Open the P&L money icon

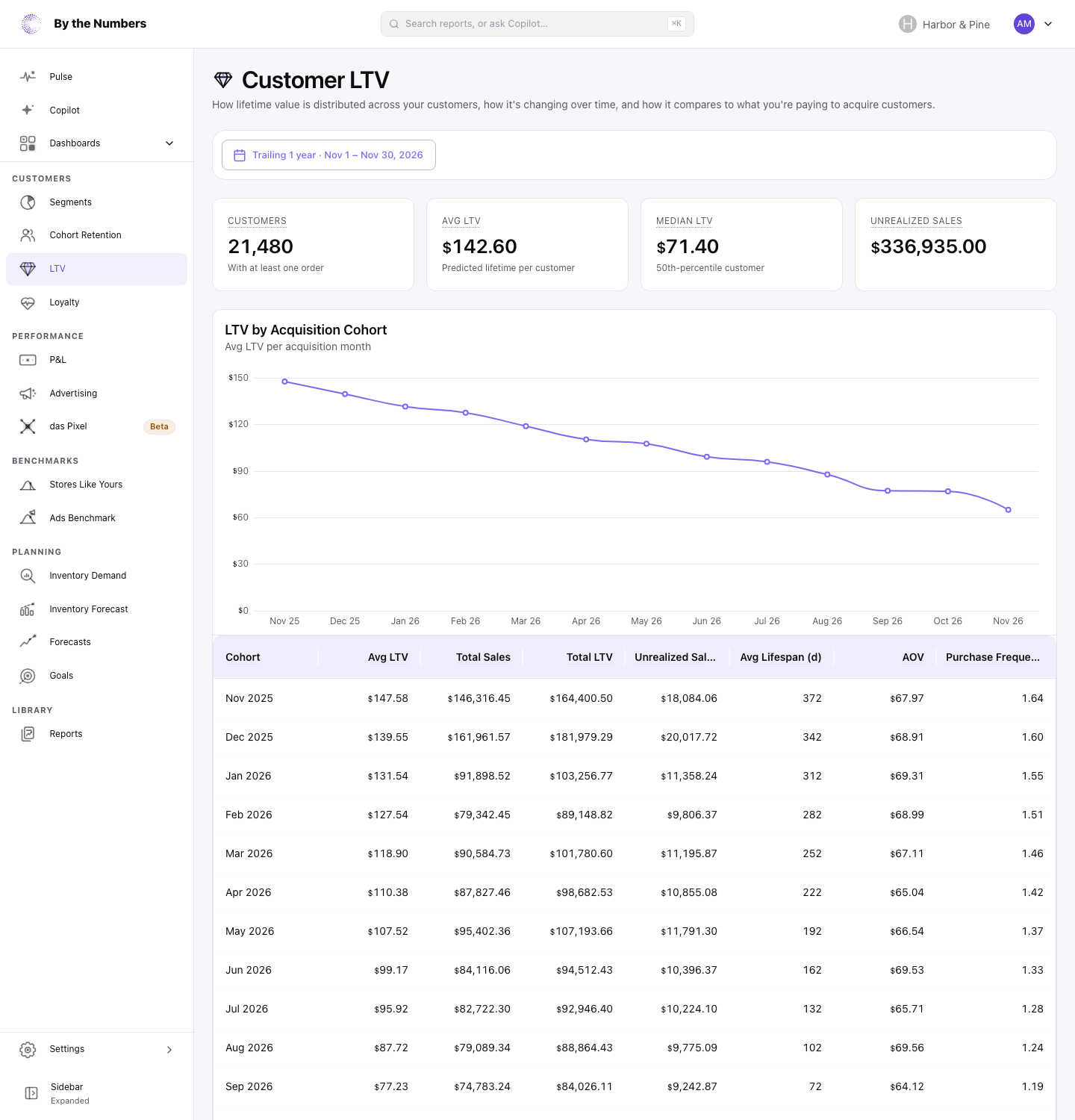pos(28,360)
